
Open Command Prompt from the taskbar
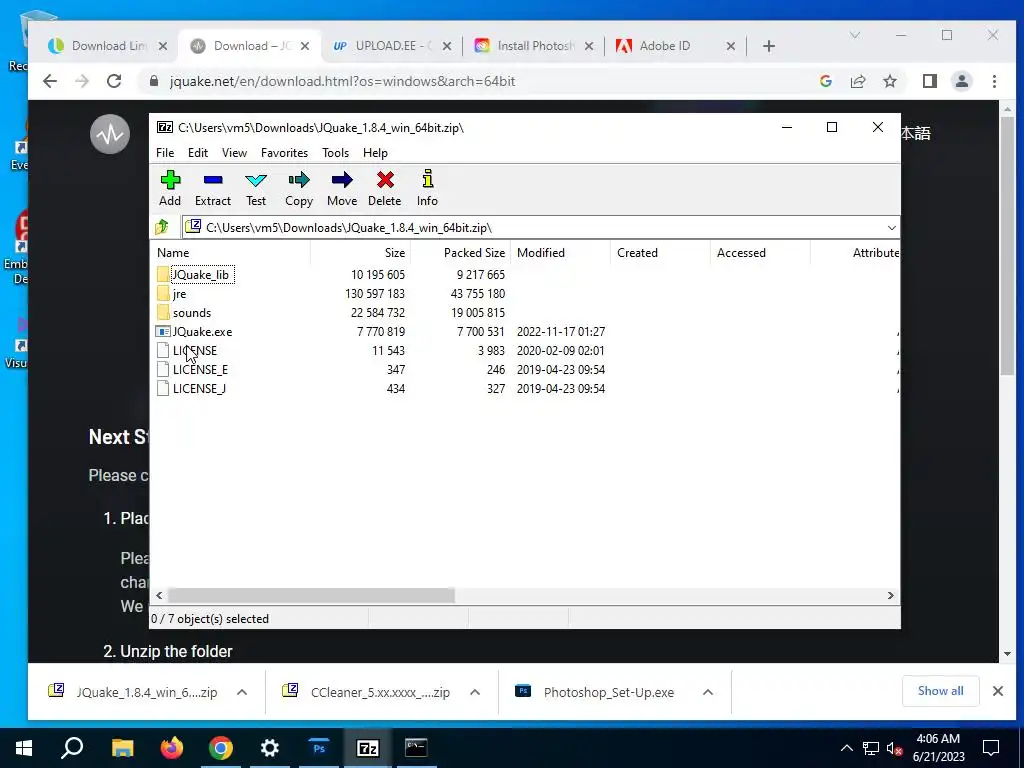[416, 748]
